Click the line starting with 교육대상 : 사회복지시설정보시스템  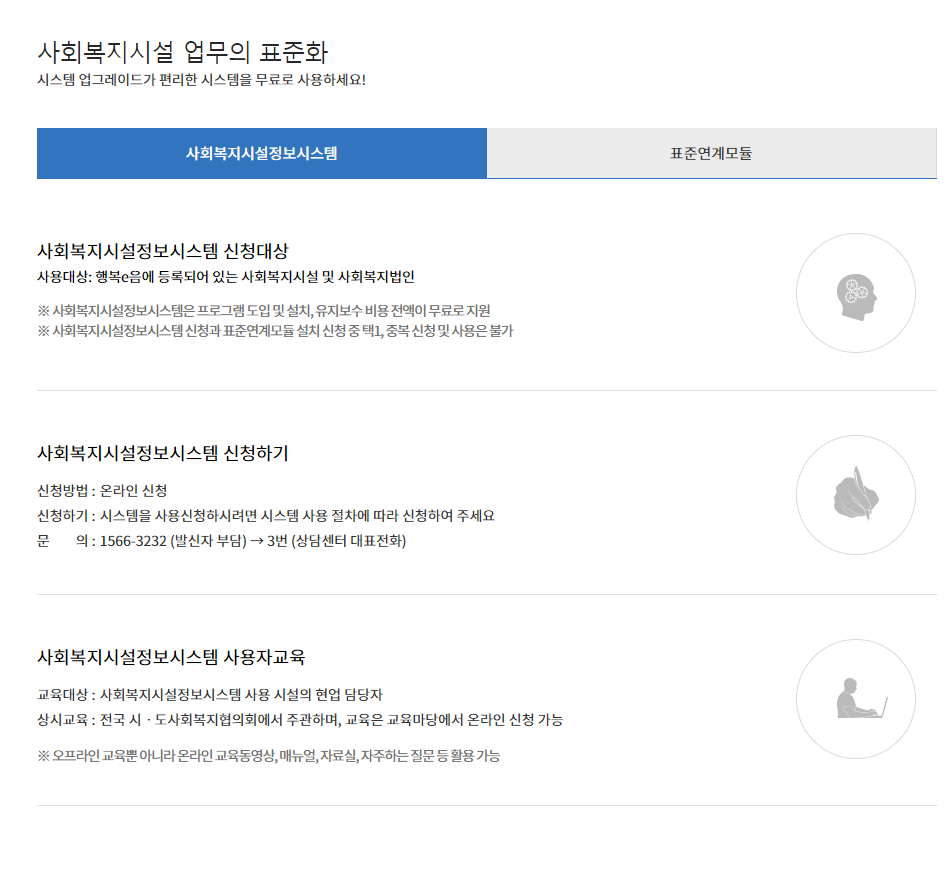pos(210,695)
